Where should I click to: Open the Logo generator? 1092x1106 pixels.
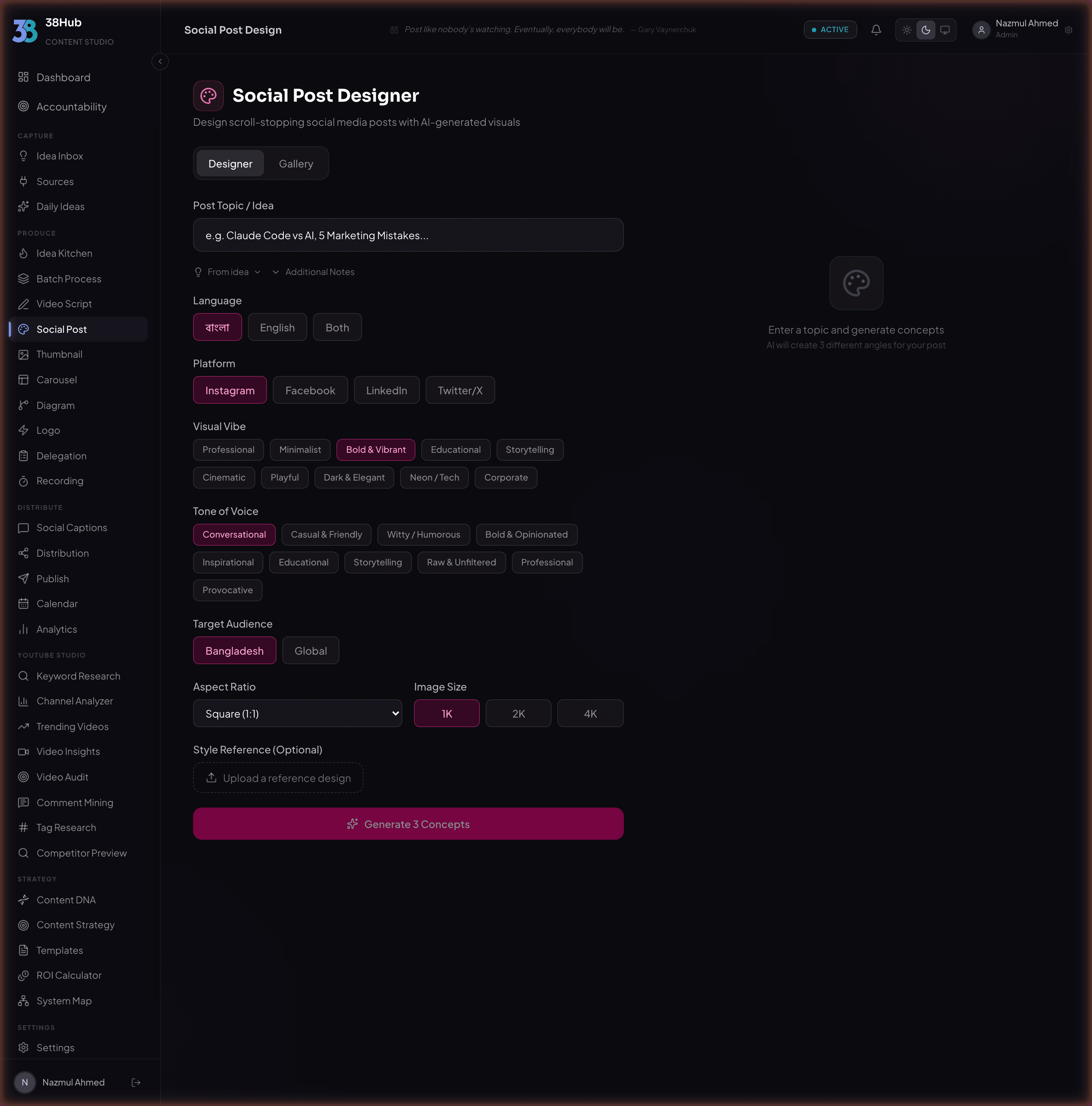tap(48, 430)
